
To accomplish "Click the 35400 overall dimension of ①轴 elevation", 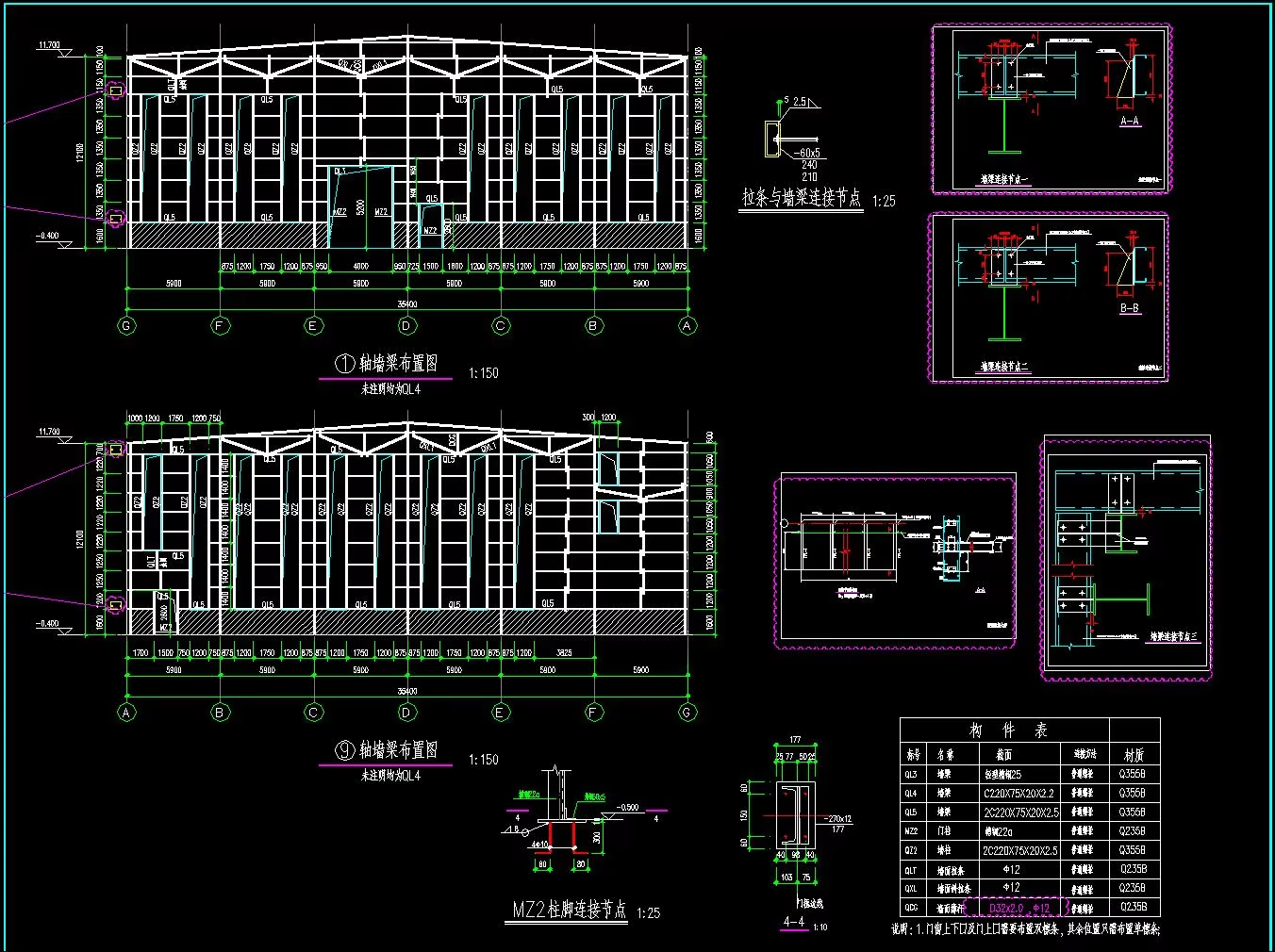I will (x=407, y=304).
